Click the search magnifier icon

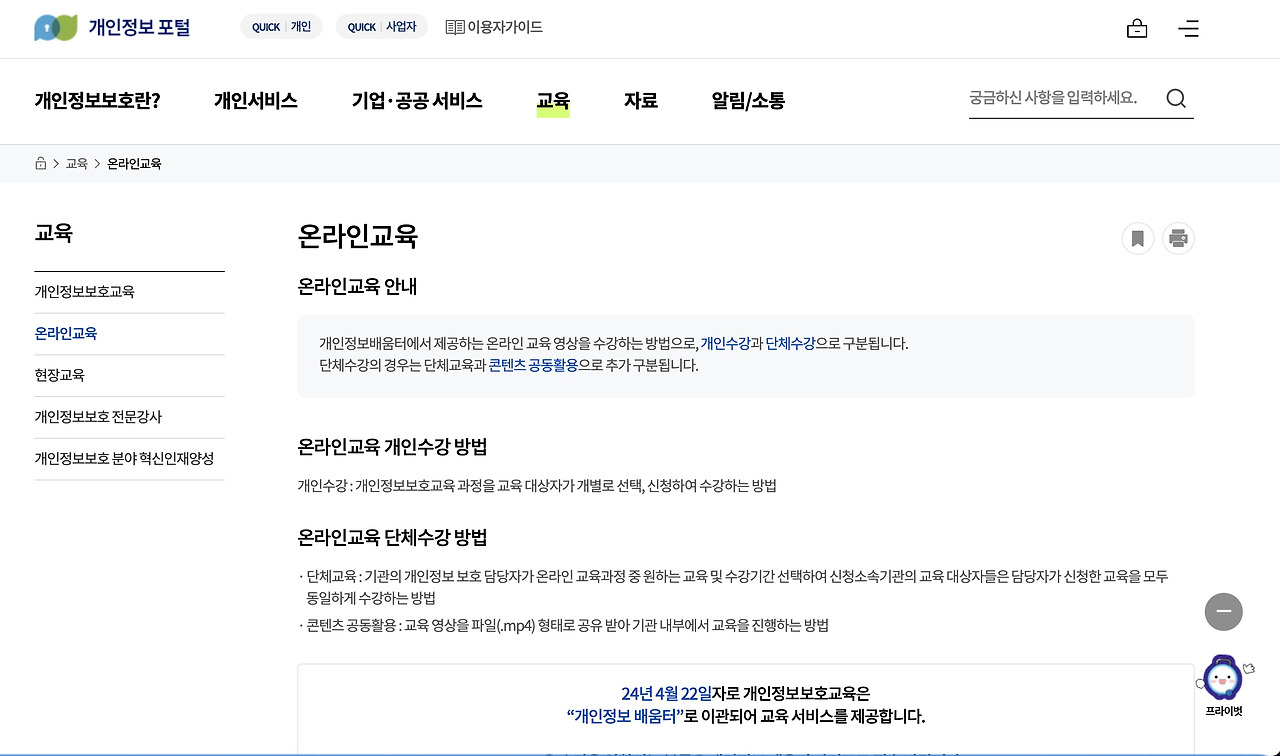[x=1176, y=98]
